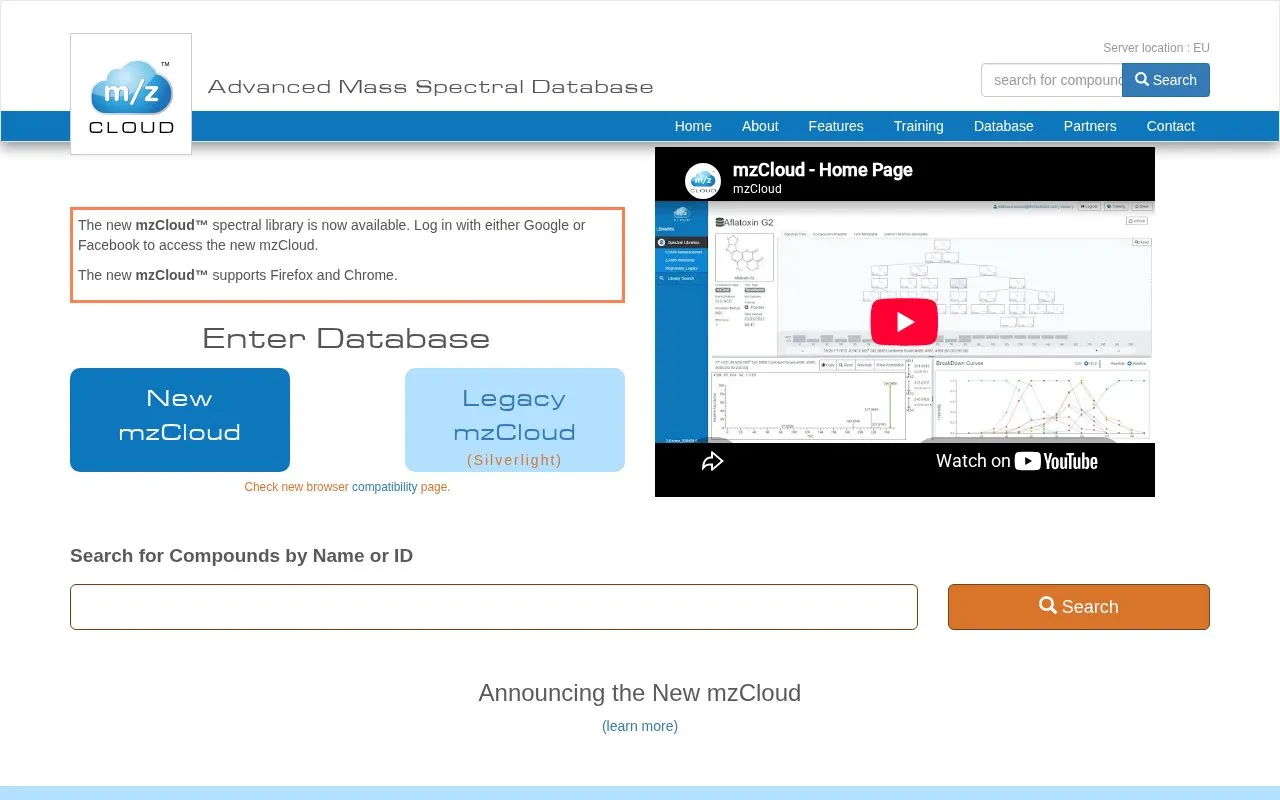The height and width of the screenshot is (800, 1280).
Task: Click the mzCloud channel name under video title
Action: tap(757, 189)
